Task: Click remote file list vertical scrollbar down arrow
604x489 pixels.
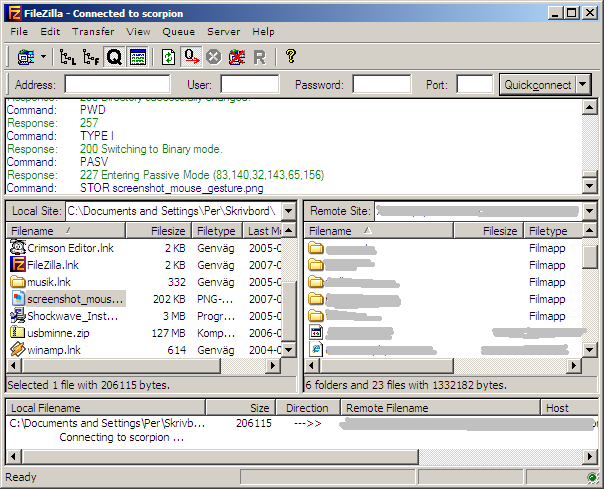Action: pyautogui.click(x=590, y=350)
